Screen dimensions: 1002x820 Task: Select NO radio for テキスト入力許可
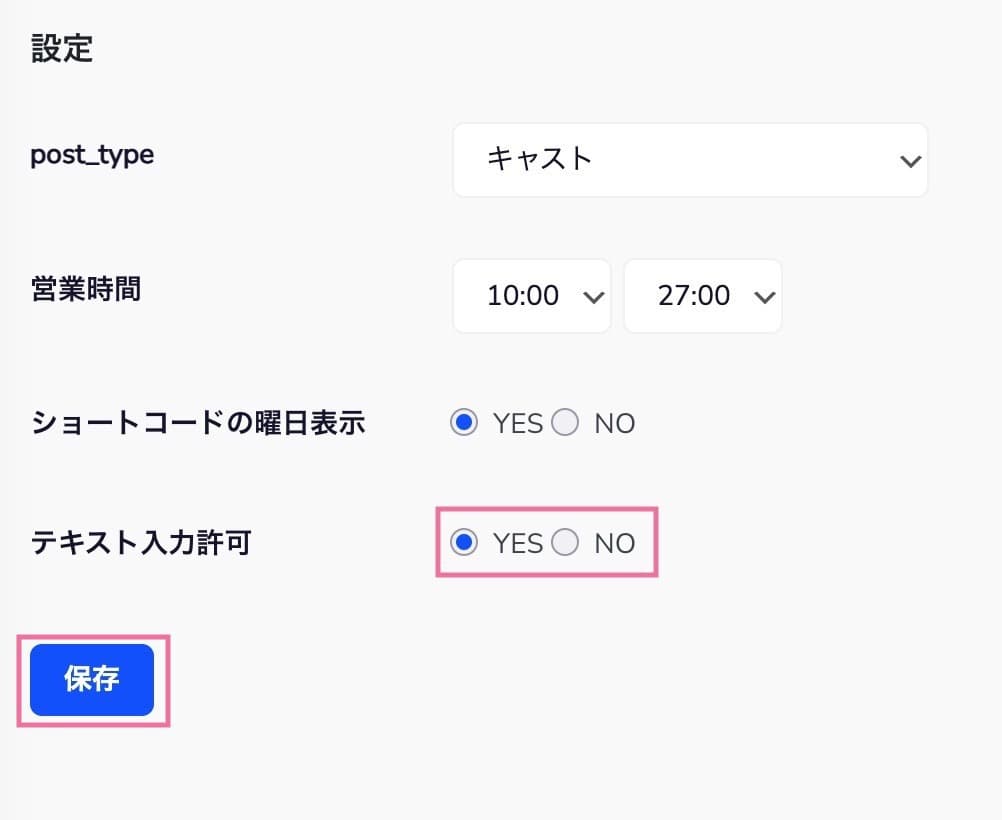(x=566, y=543)
